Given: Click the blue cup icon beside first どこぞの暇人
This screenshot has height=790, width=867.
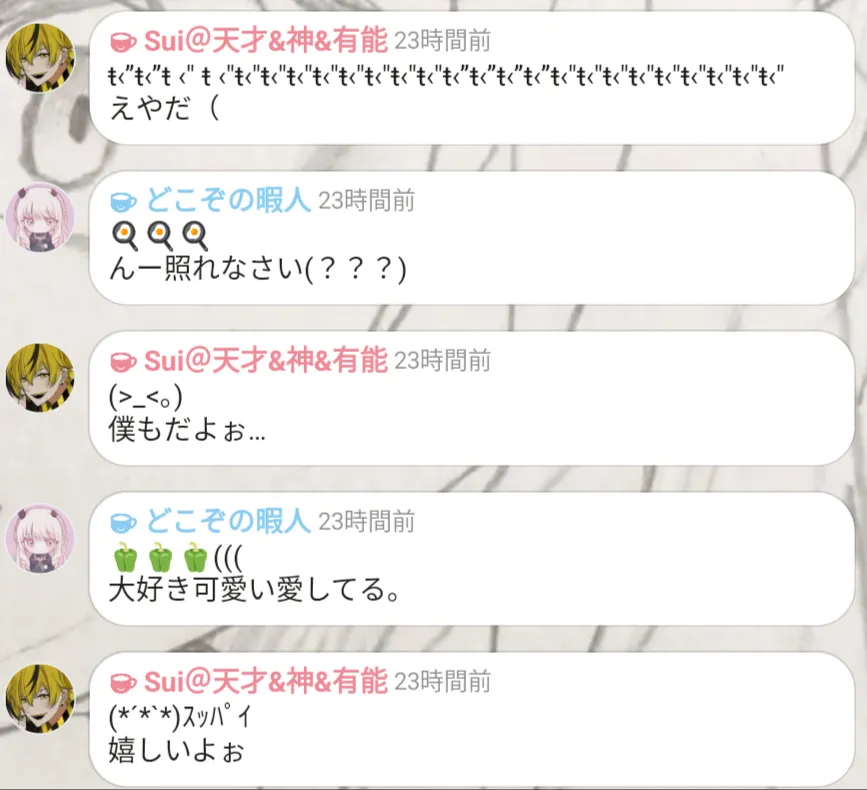Looking at the screenshot, I should [123, 202].
